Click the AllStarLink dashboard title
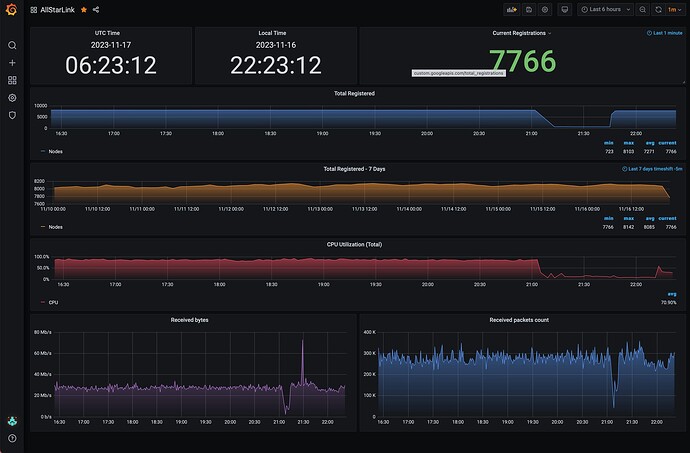The height and width of the screenshot is (453, 690). pyautogui.click(x=57, y=10)
